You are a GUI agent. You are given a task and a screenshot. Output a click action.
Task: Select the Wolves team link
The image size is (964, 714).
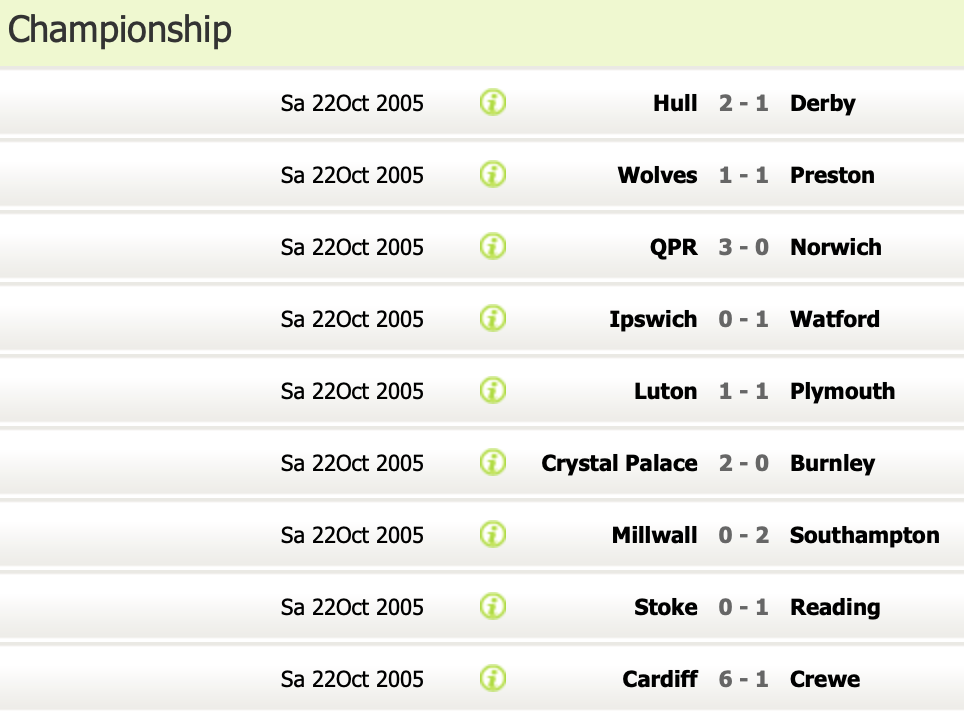click(657, 175)
